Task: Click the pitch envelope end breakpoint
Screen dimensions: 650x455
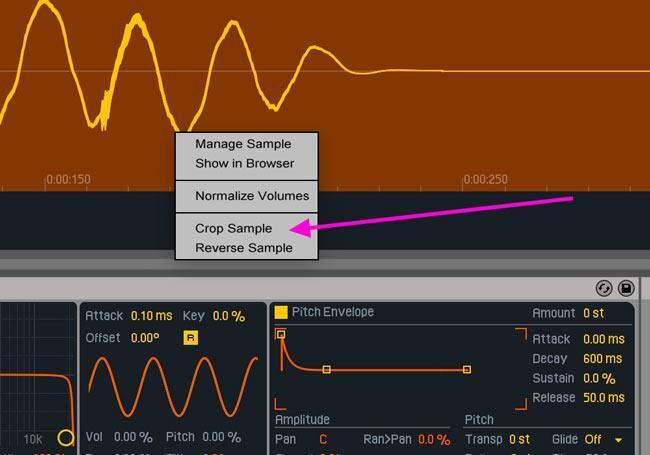Action: point(467,370)
